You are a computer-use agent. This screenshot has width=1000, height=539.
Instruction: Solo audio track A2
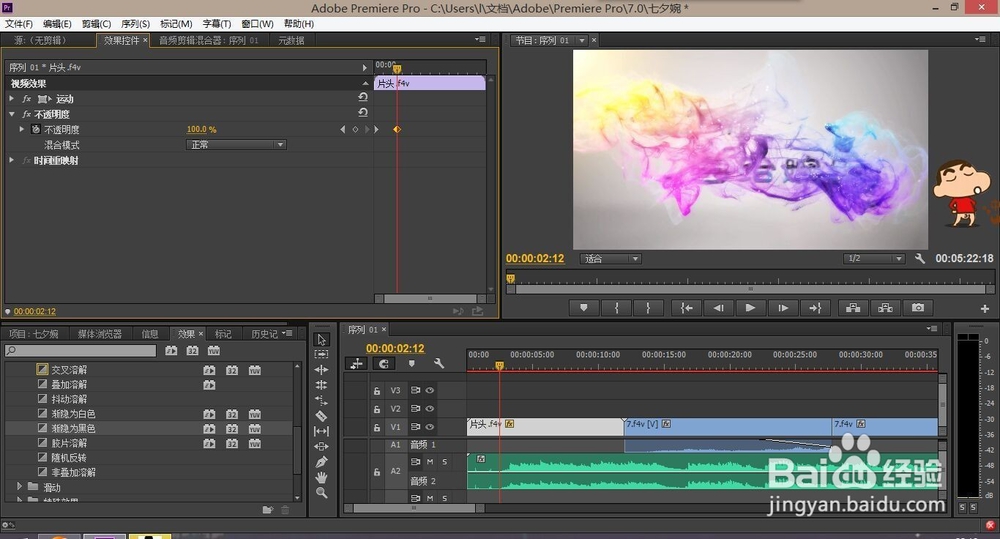[x=445, y=461]
